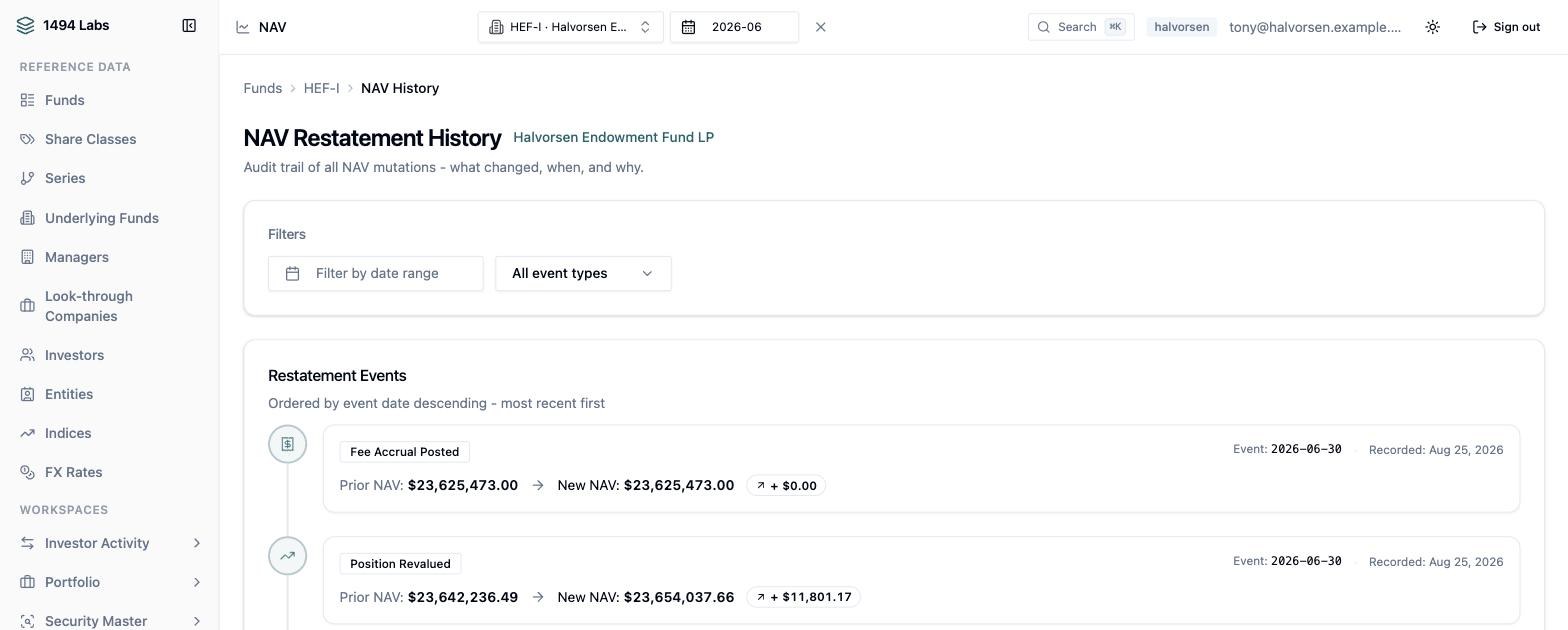The height and width of the screenshot is (630, 1568).
Task: Click the 1494 Labs logo icon
Action: [26, 25]
